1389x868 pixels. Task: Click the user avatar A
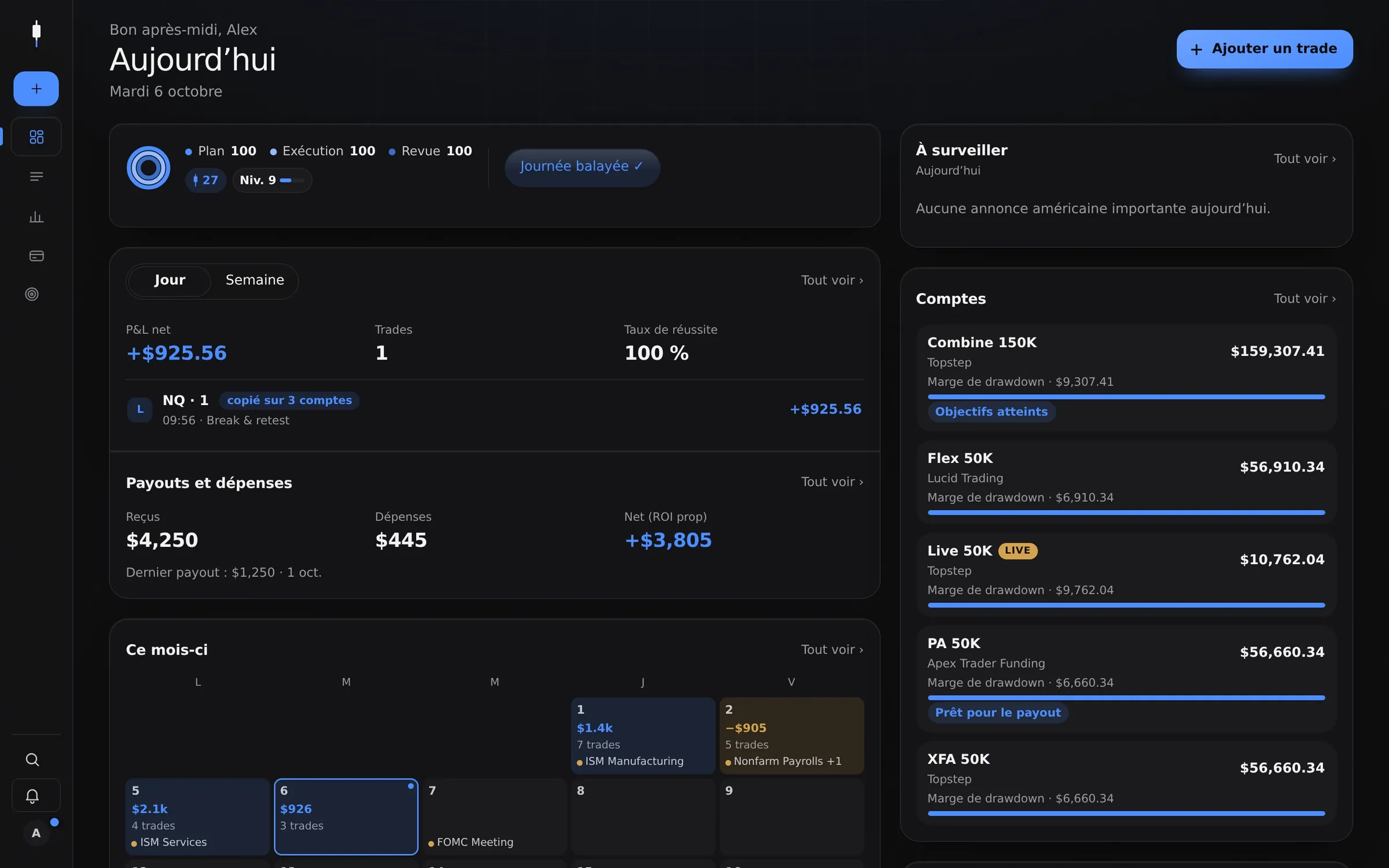36,833
